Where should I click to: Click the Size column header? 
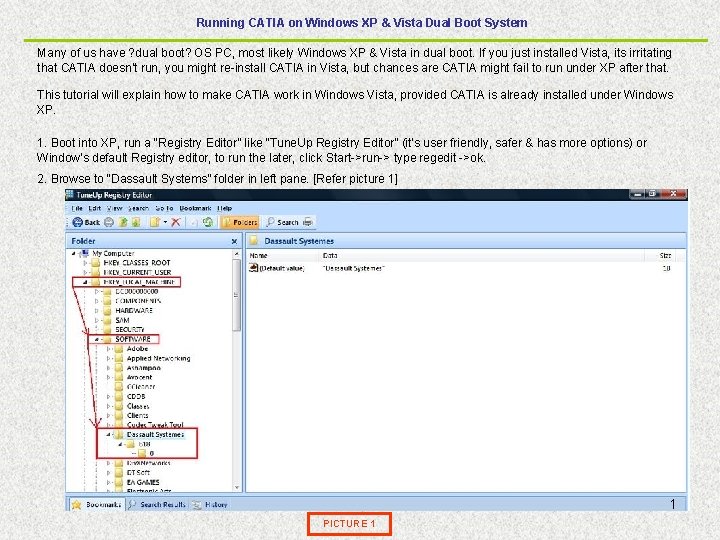click(x=666, y=255)
